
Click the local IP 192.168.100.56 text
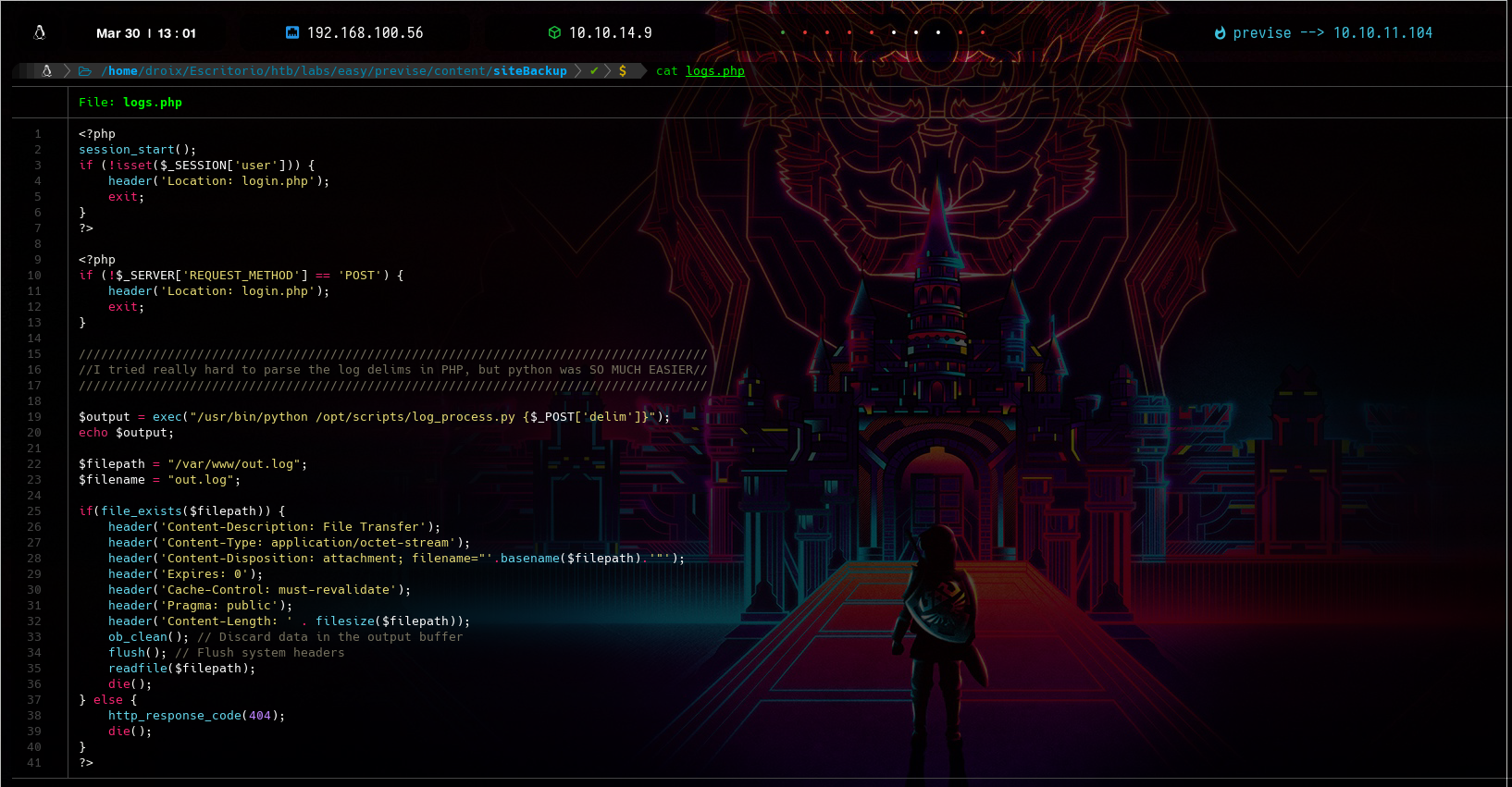(365, 33)
